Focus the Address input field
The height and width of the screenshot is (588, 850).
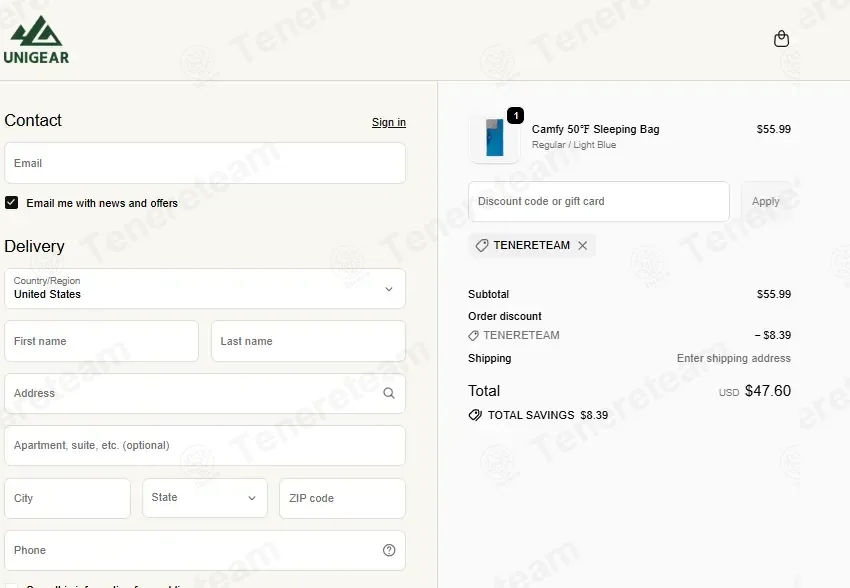pyautogui.click(x=205, y=393)
